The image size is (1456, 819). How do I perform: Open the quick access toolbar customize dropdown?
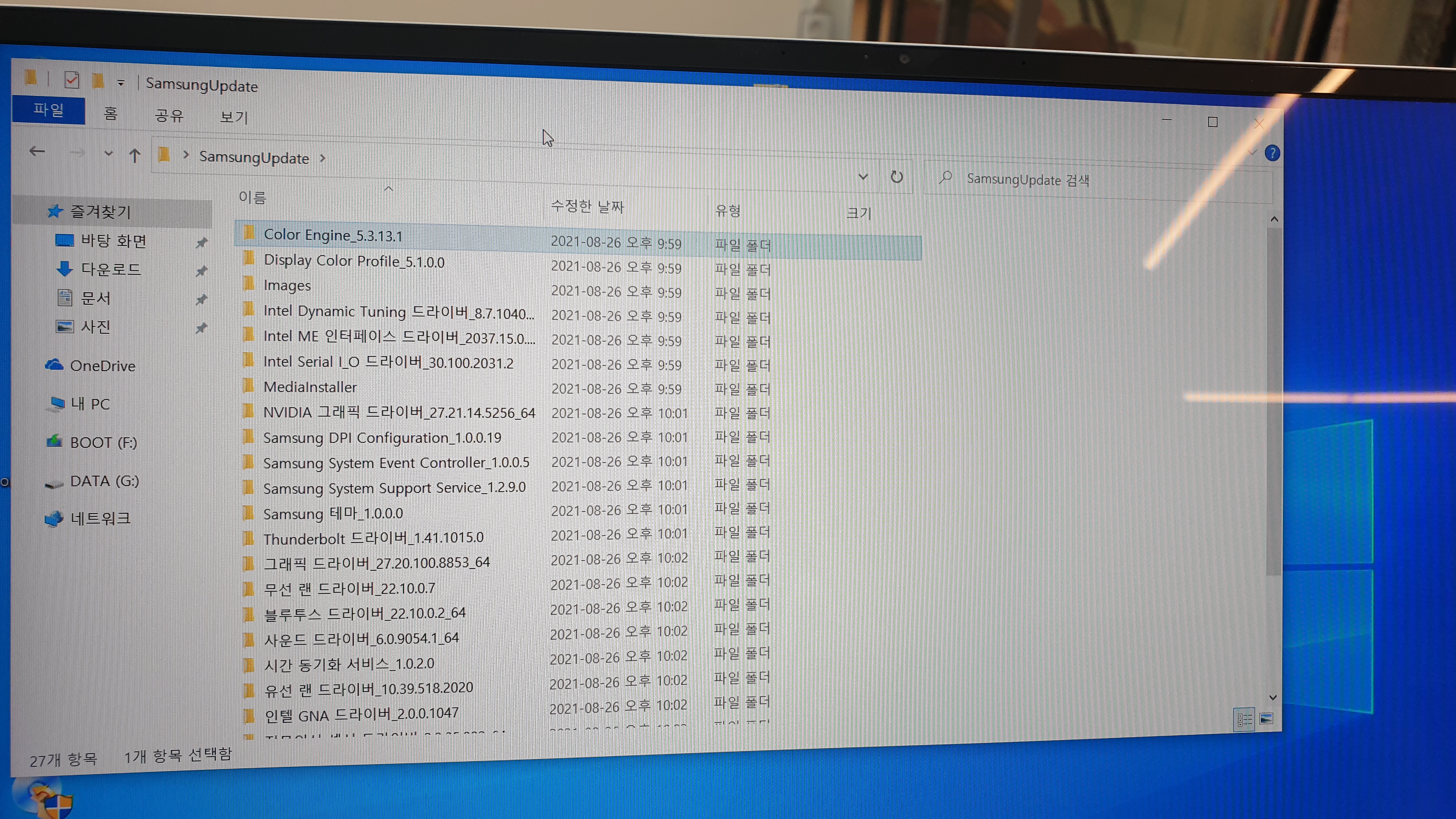click(x=120, y=84)
